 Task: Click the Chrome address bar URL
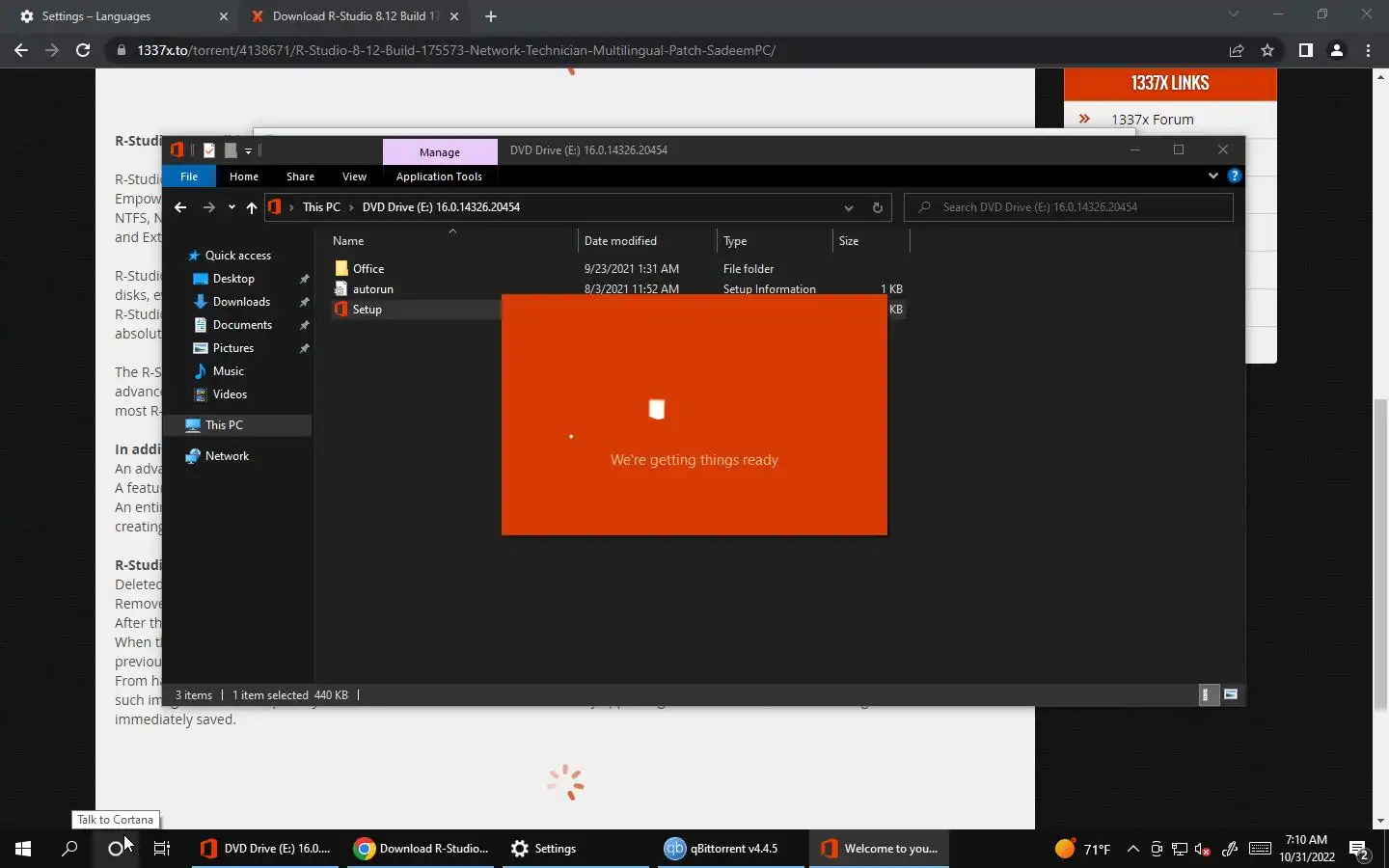[x=456, y=50]
